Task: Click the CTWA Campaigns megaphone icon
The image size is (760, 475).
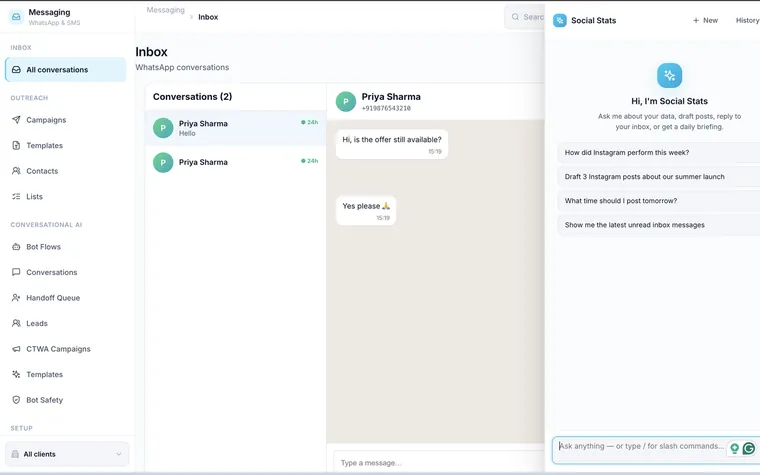Action: click(x=16, y=349)
